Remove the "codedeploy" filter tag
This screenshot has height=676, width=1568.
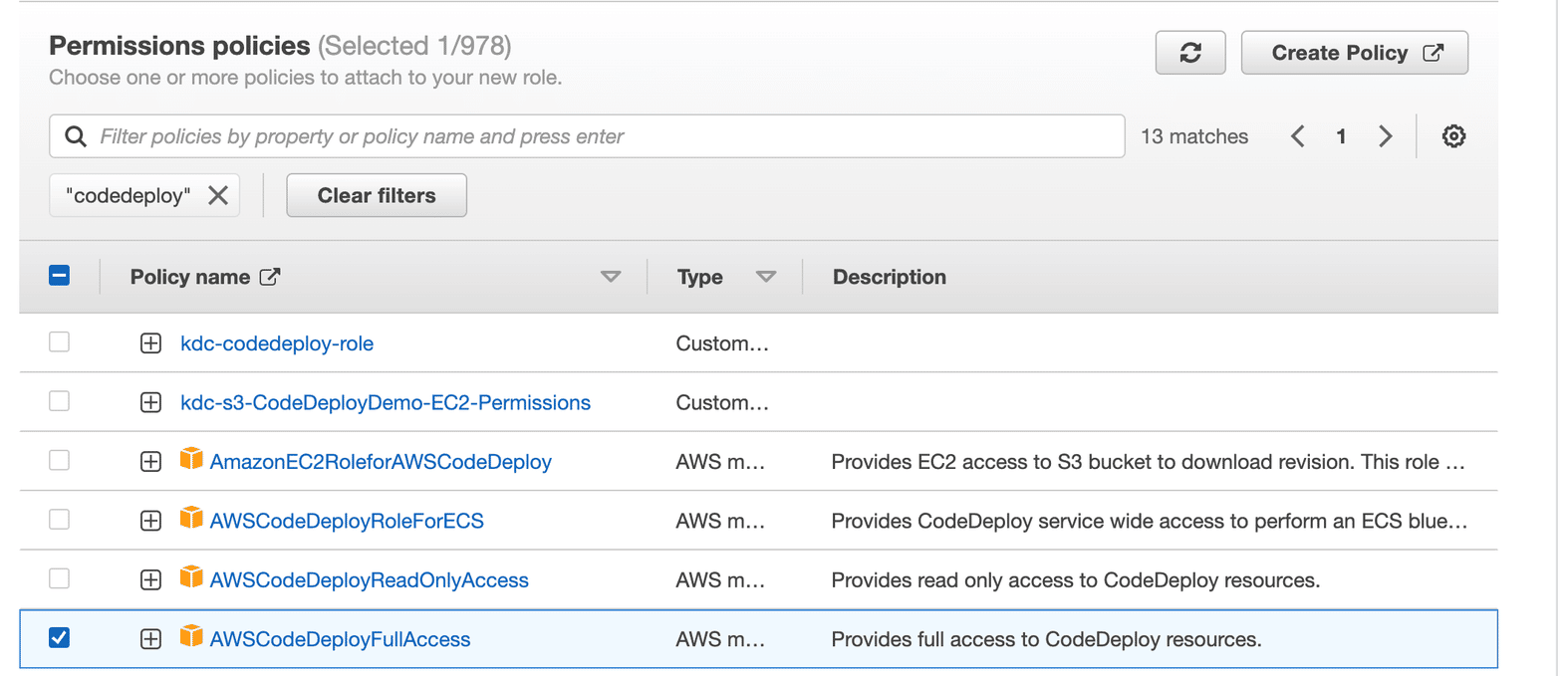click(x=218, y=195)
